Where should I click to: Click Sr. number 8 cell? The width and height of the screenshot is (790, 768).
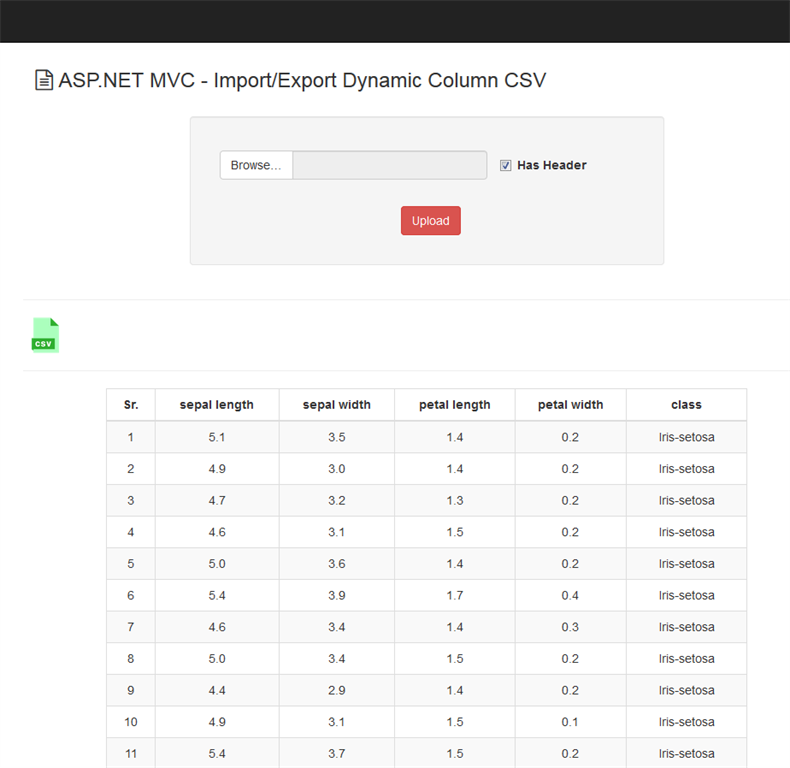coord(131,659)
